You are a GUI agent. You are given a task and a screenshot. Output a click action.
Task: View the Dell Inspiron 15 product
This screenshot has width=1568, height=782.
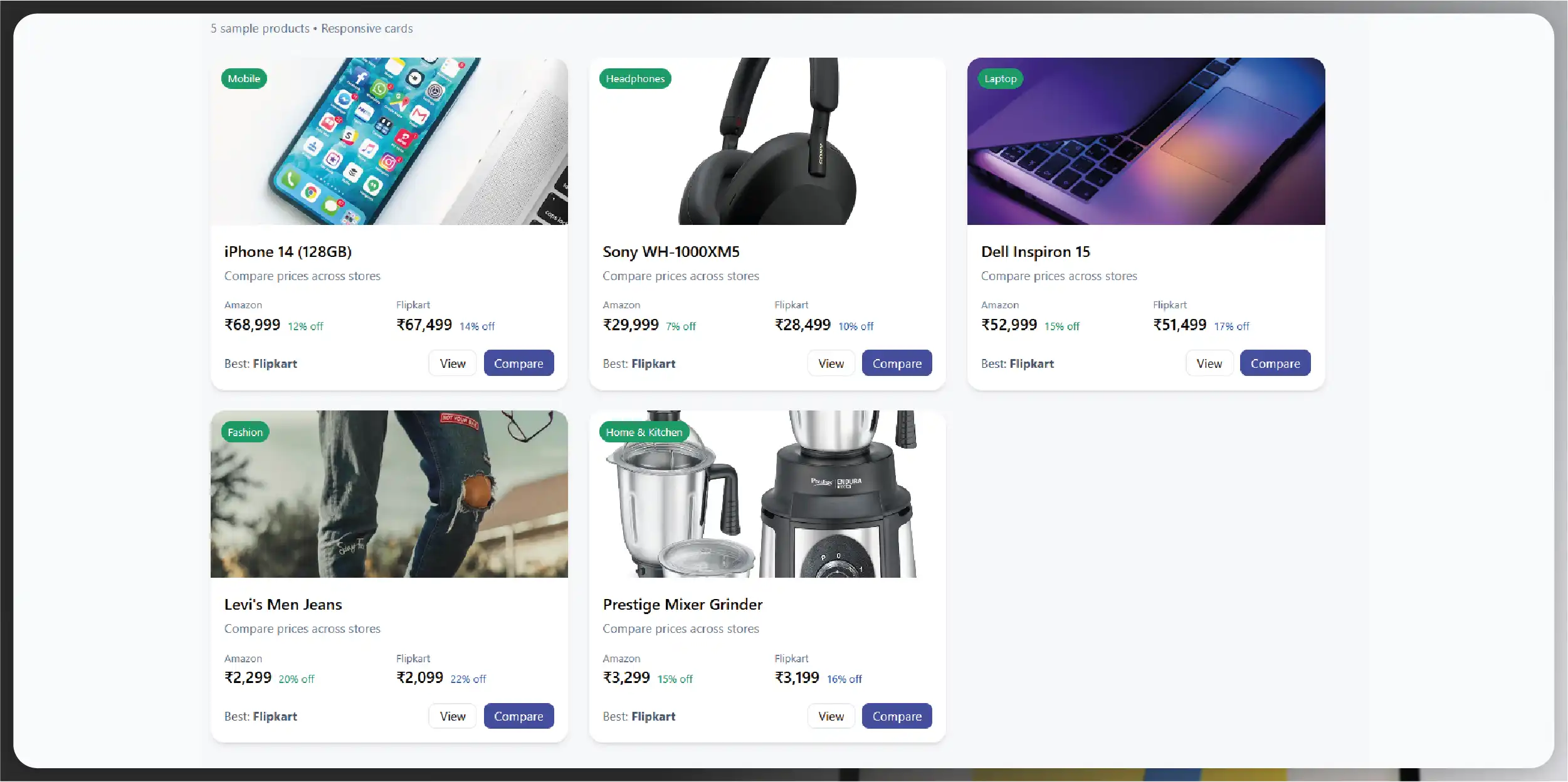tap(1209, 363)
